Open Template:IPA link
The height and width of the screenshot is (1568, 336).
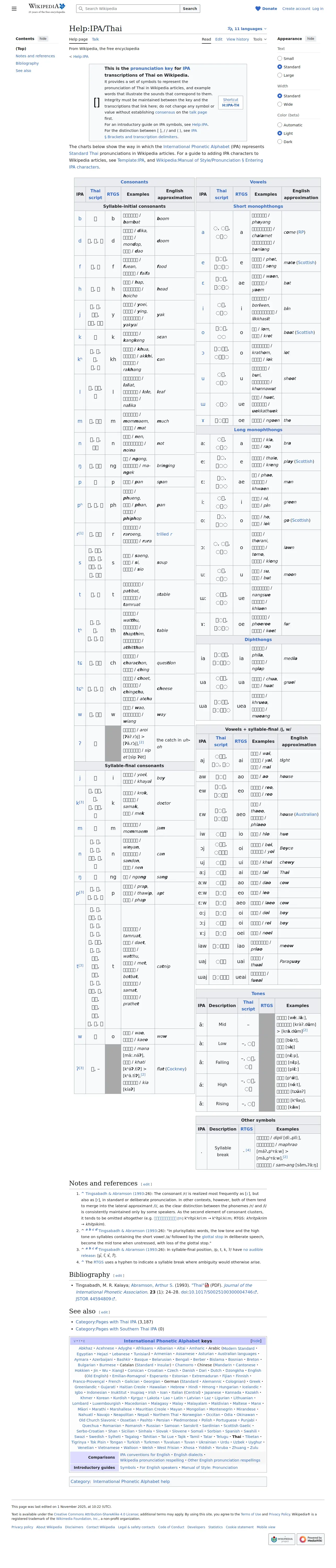point(131,160)
